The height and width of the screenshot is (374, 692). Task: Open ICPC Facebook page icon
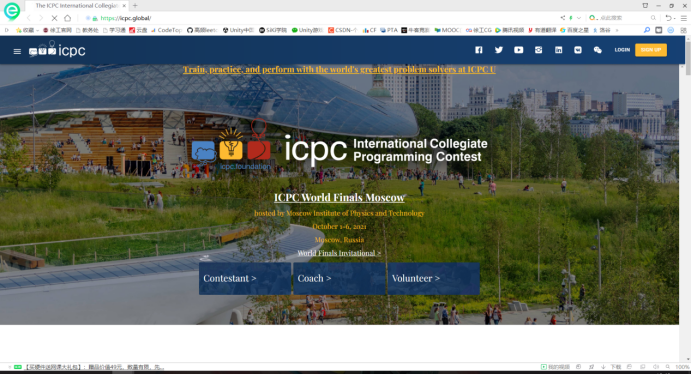[479, 50]
